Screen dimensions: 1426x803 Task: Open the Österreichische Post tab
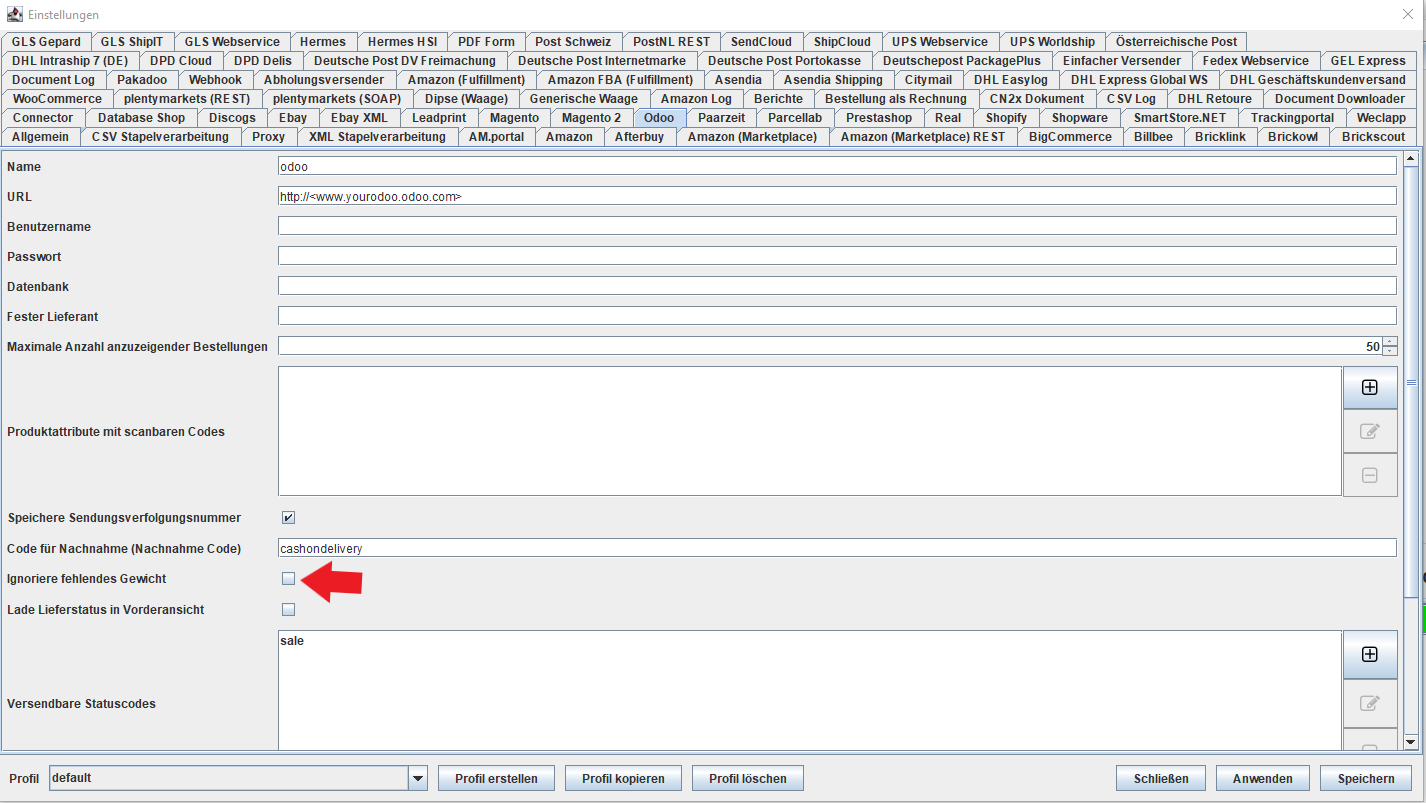pyautogui.click(x=1176, y=42)
